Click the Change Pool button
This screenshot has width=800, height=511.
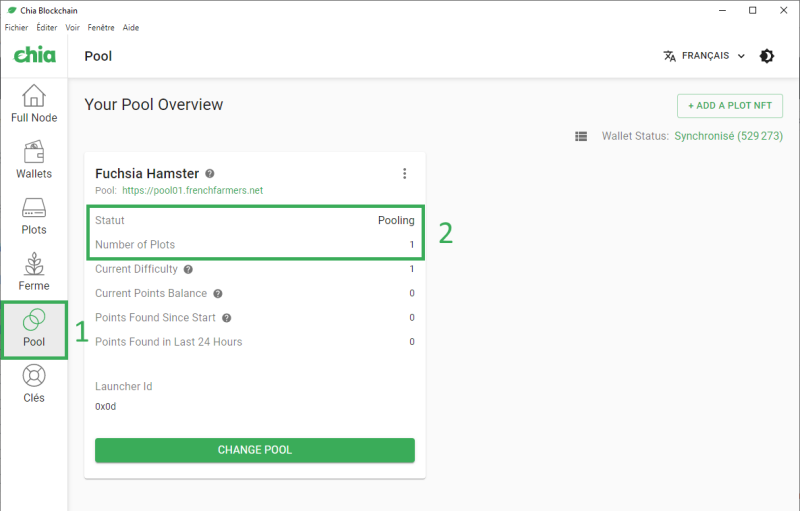[255, 450]
